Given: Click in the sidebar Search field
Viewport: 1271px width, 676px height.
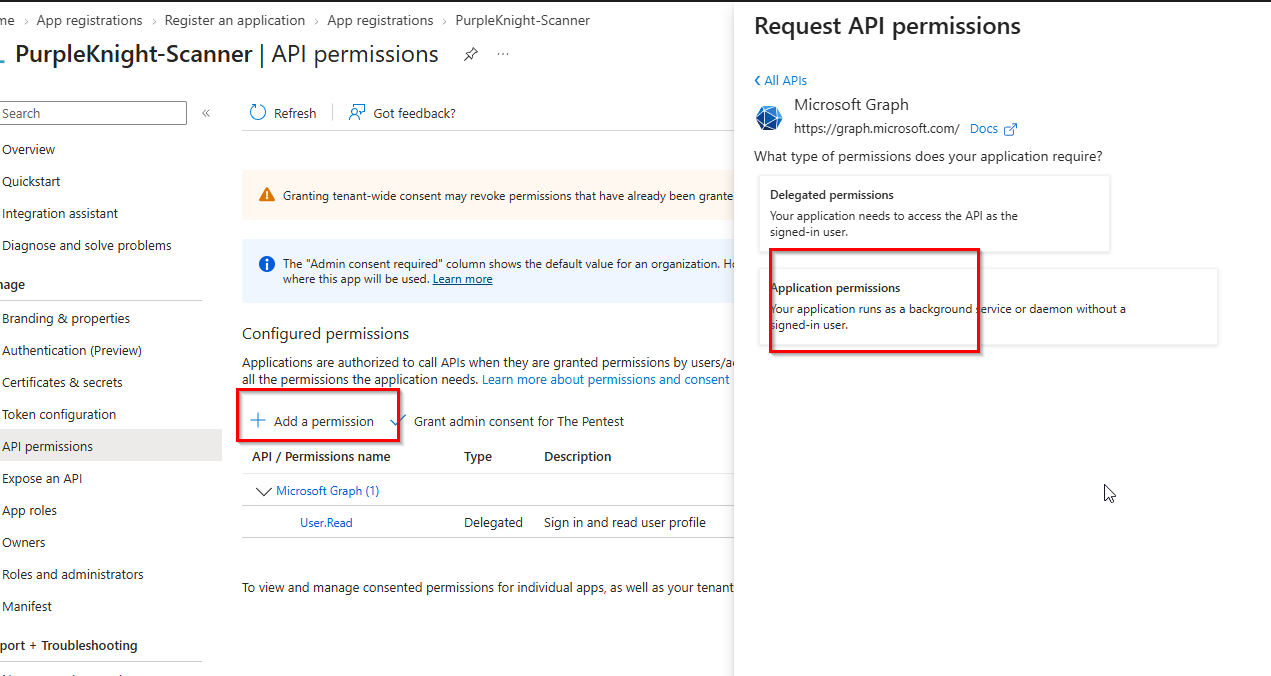Looking at the screenshot, I should (93, 113).
